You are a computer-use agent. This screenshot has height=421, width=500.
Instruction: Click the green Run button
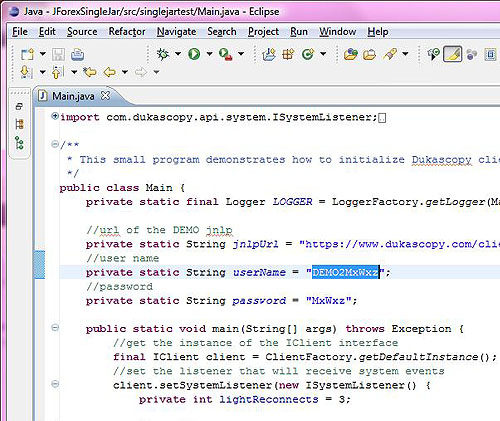pyautogui.click(x=194, y=54)
